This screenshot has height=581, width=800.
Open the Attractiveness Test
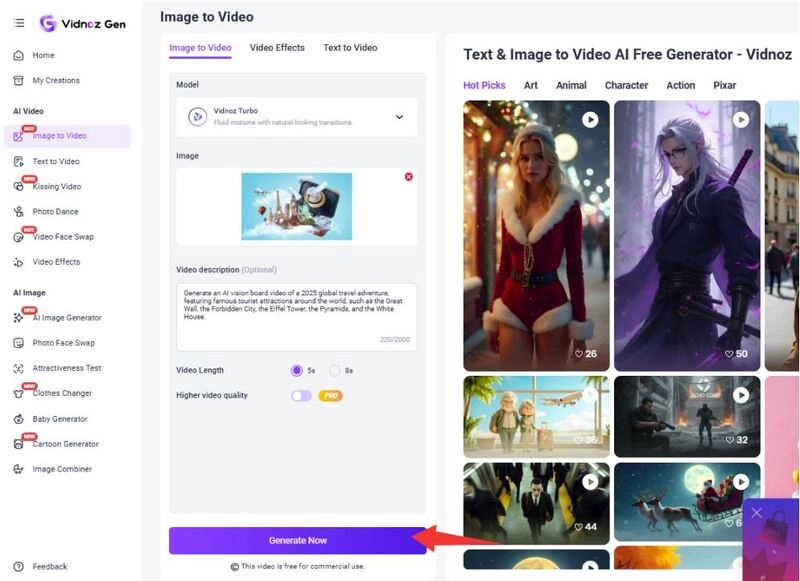pos(66,368)
